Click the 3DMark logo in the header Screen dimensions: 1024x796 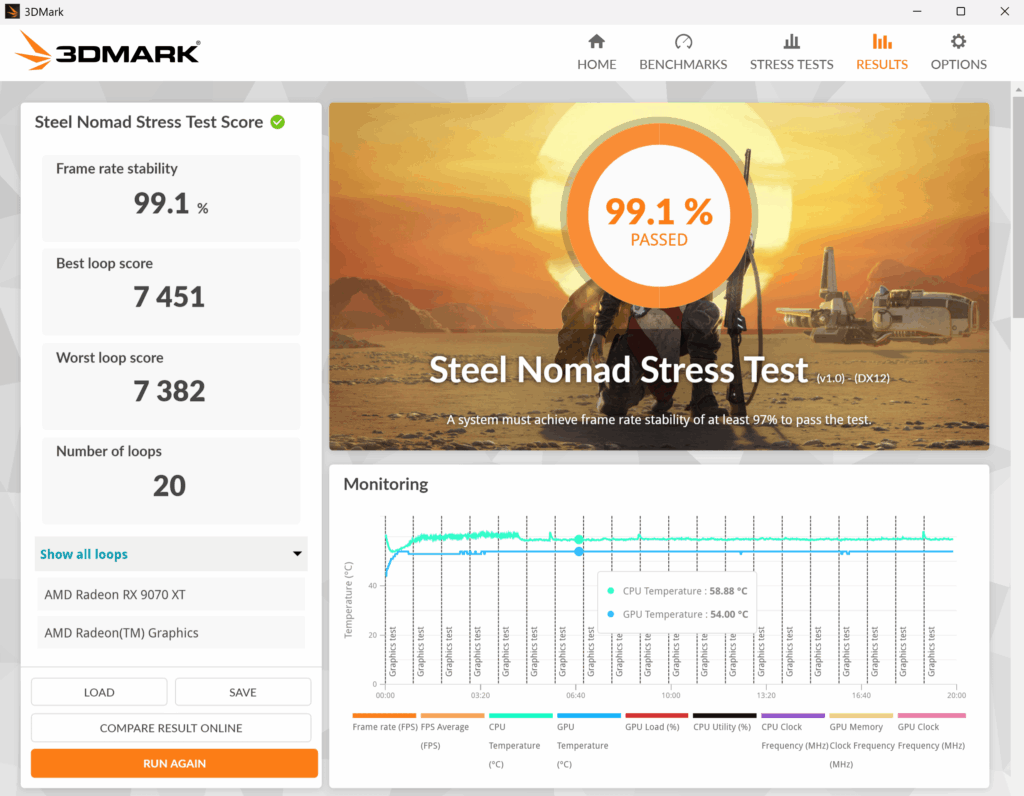point(108,51)
